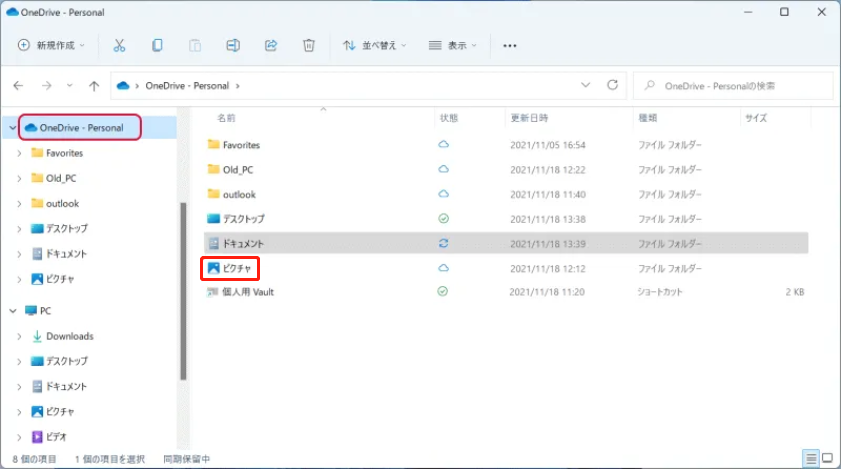The width and height of the screenshot is (842, 470).
Task: Click the ショートカット type cell
Action: coord(659,292)
